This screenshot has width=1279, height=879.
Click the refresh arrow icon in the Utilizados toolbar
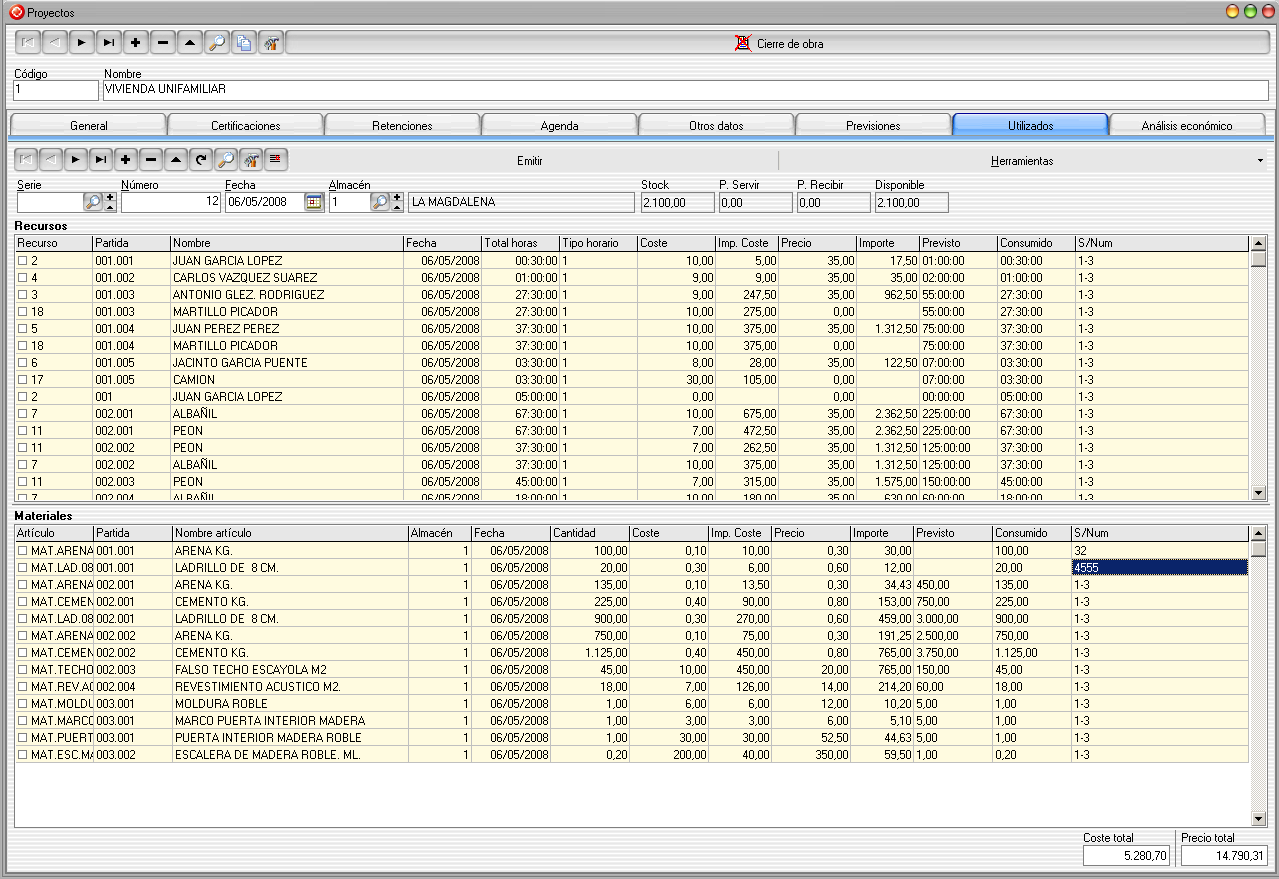click(202, 160)
